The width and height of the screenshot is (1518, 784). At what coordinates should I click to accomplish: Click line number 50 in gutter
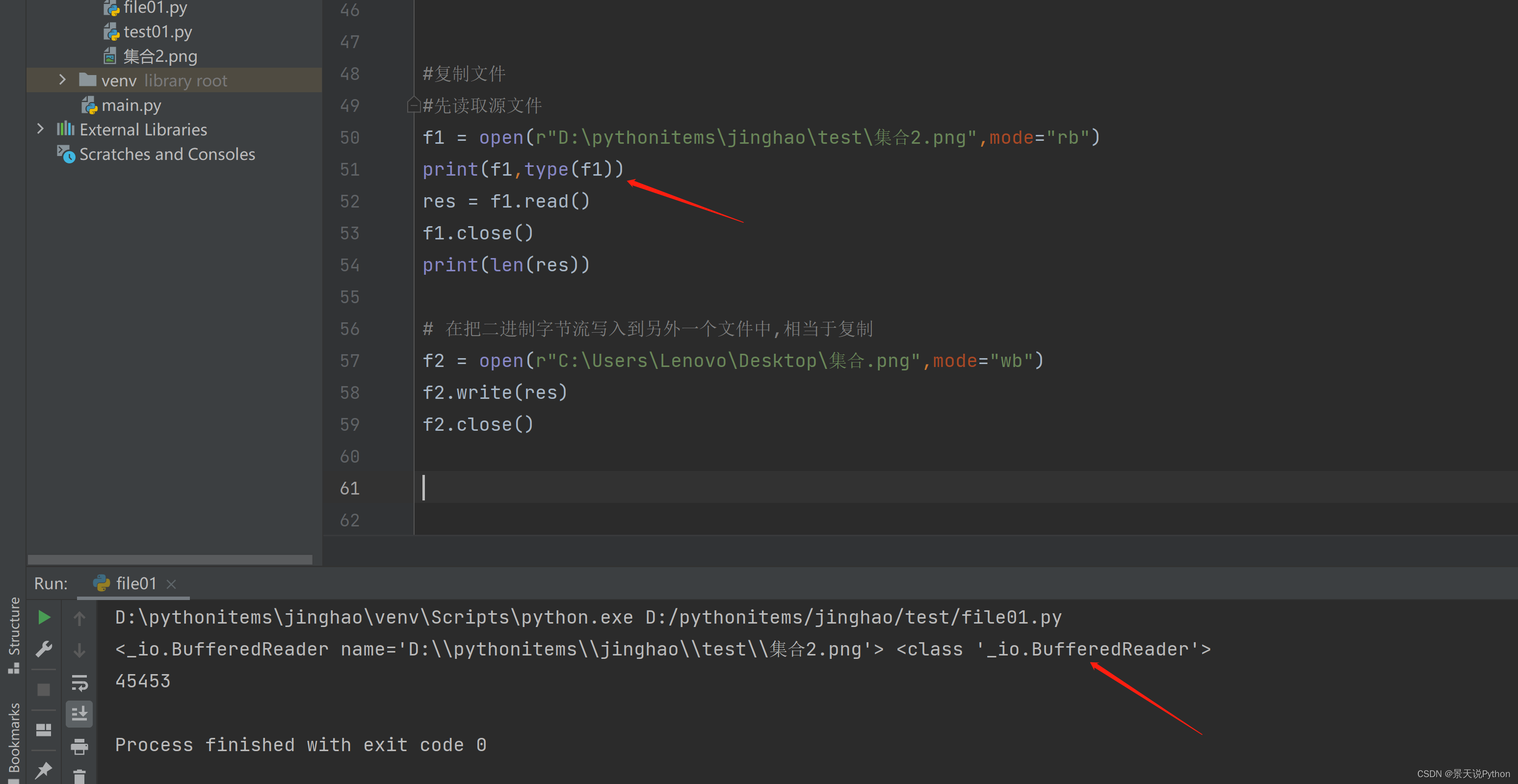coord(349,137)
